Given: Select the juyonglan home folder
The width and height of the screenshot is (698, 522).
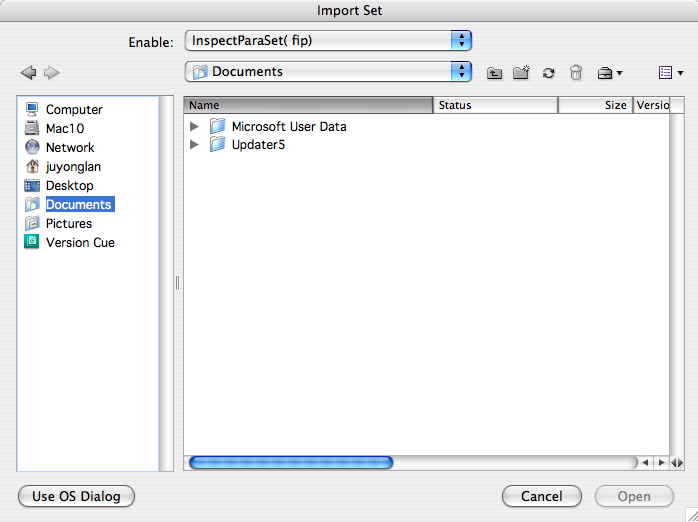Looking at the screenshot, I should click(x=73, y=167).
